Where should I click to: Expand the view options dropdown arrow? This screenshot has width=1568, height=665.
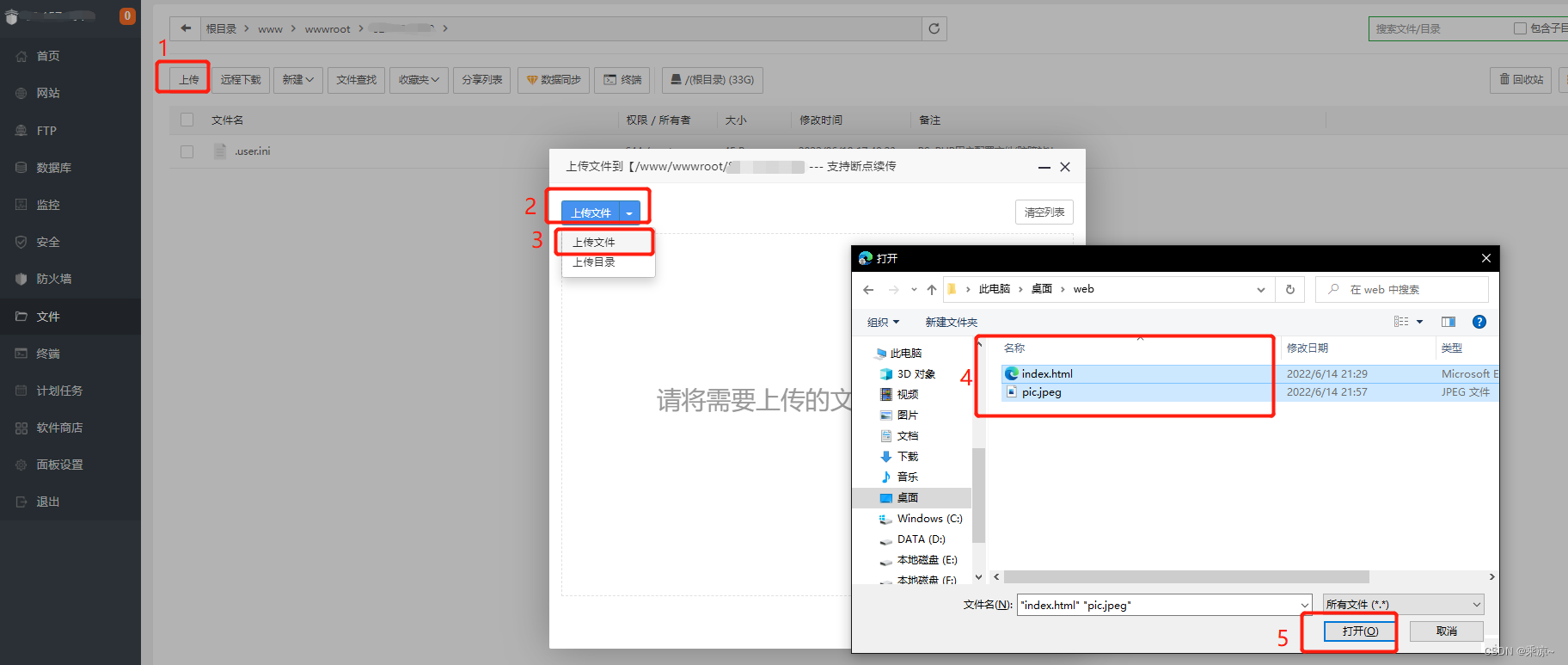coord(1420,322)
